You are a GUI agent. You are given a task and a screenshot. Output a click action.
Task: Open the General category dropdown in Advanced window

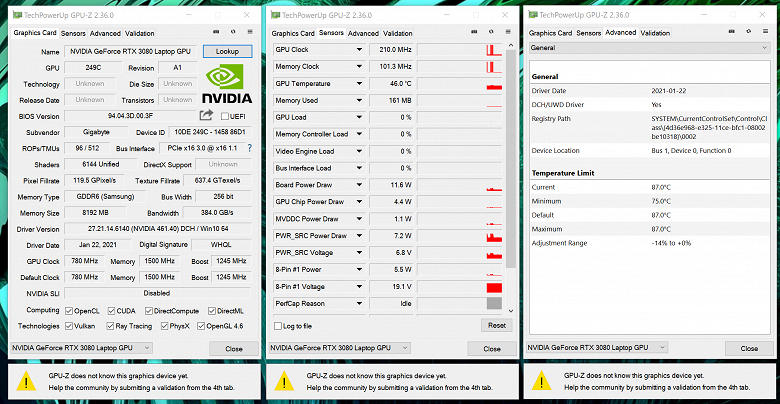coord(649,48)
